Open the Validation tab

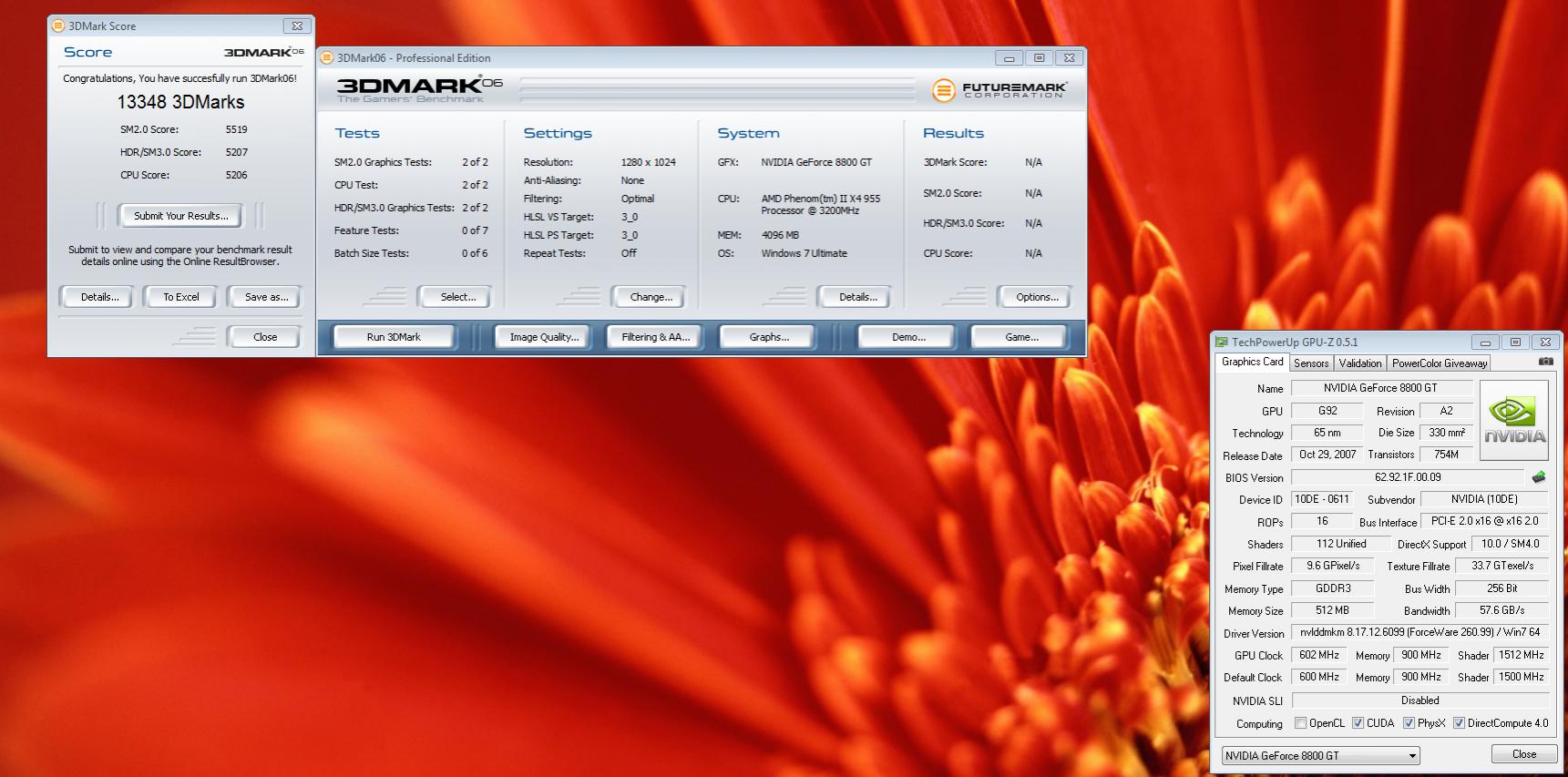[1360, 363]
